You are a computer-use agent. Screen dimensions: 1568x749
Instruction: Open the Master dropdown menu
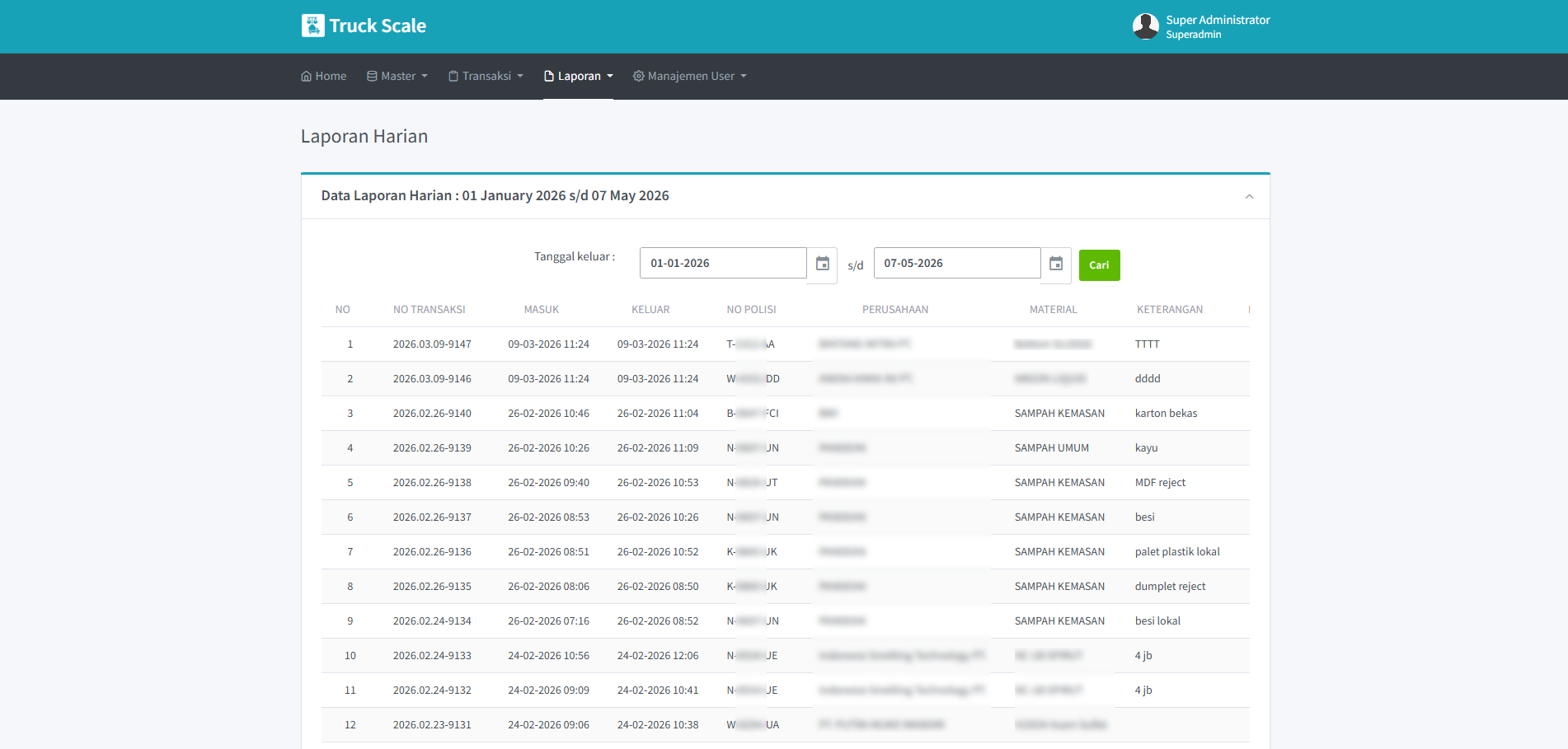coord(397,76)
